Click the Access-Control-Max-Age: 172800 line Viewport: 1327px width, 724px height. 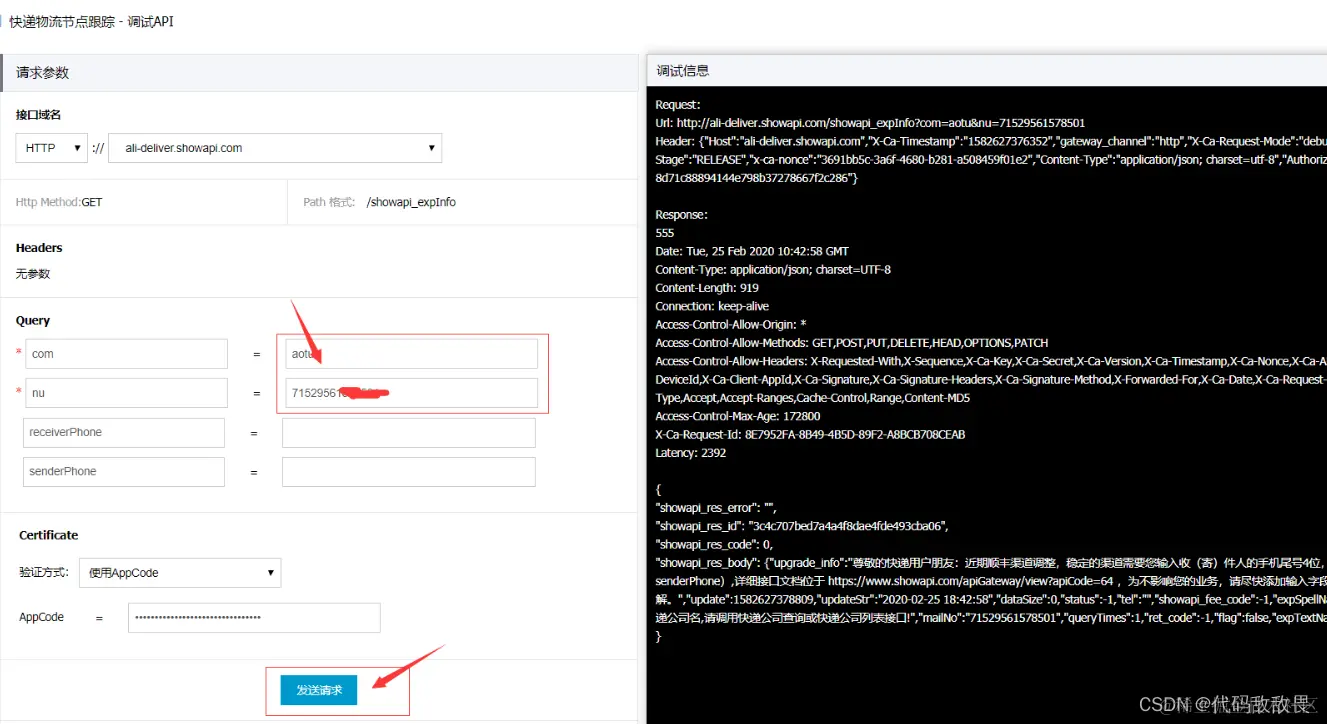pyautogui.click(x=738, y=416)
